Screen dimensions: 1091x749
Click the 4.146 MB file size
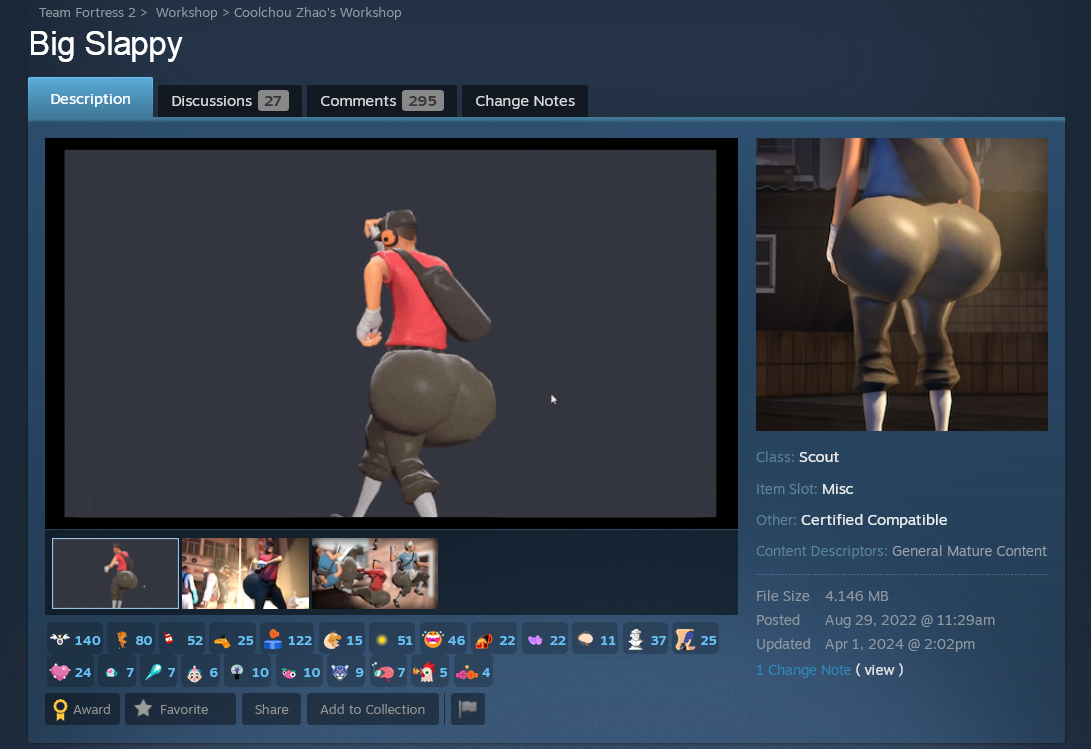coord(857,596)
